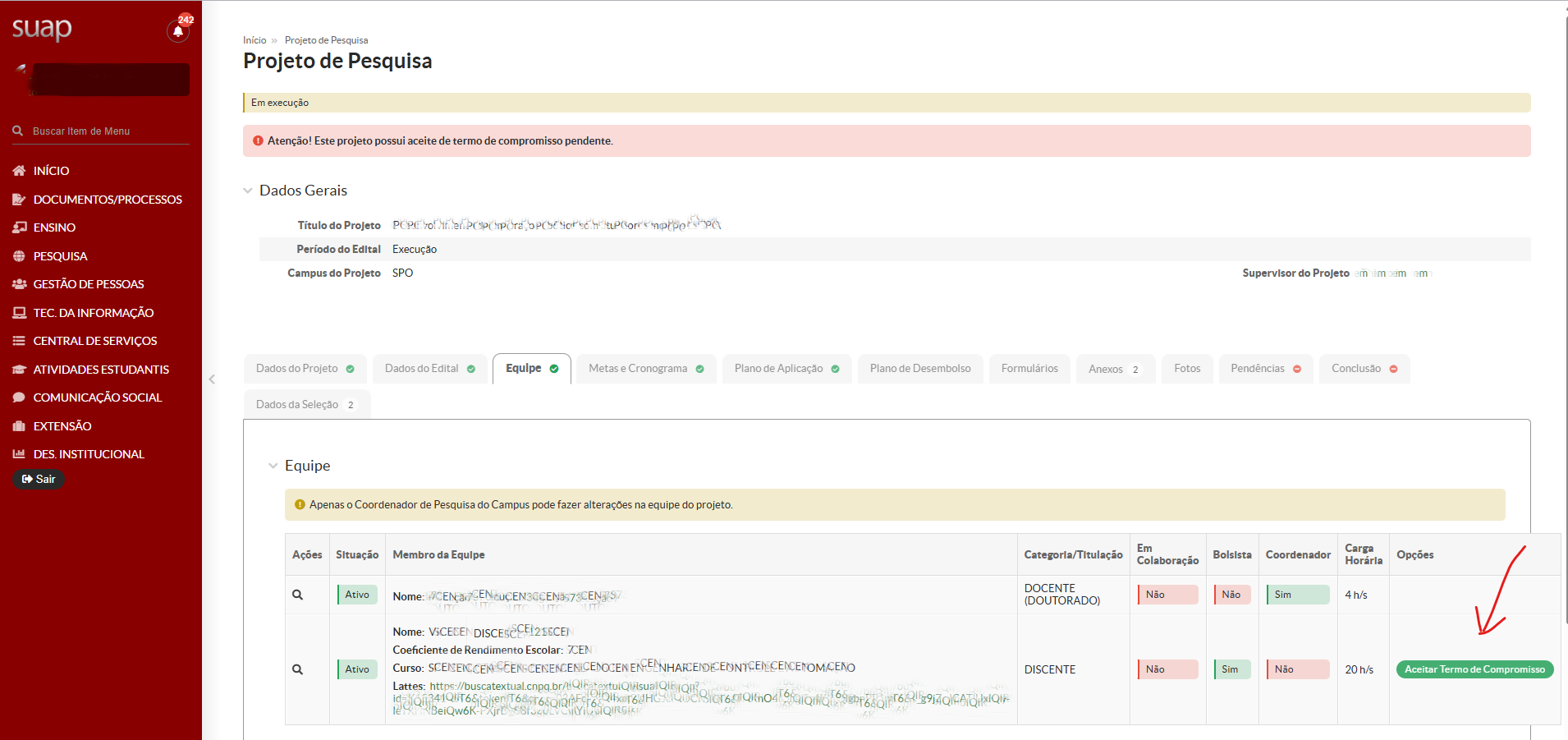The image size is (1568, 740).
Task: Click the magnifier icon in the docente row
Action: 298,595
